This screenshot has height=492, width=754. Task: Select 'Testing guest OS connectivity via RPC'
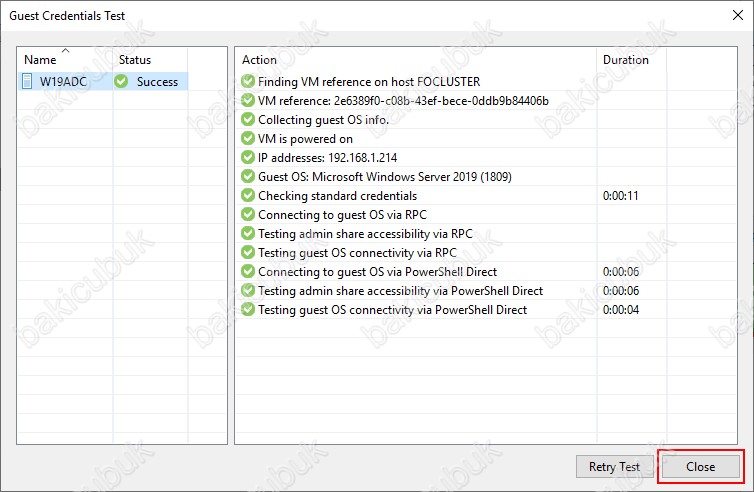click(x=357, y=252)
